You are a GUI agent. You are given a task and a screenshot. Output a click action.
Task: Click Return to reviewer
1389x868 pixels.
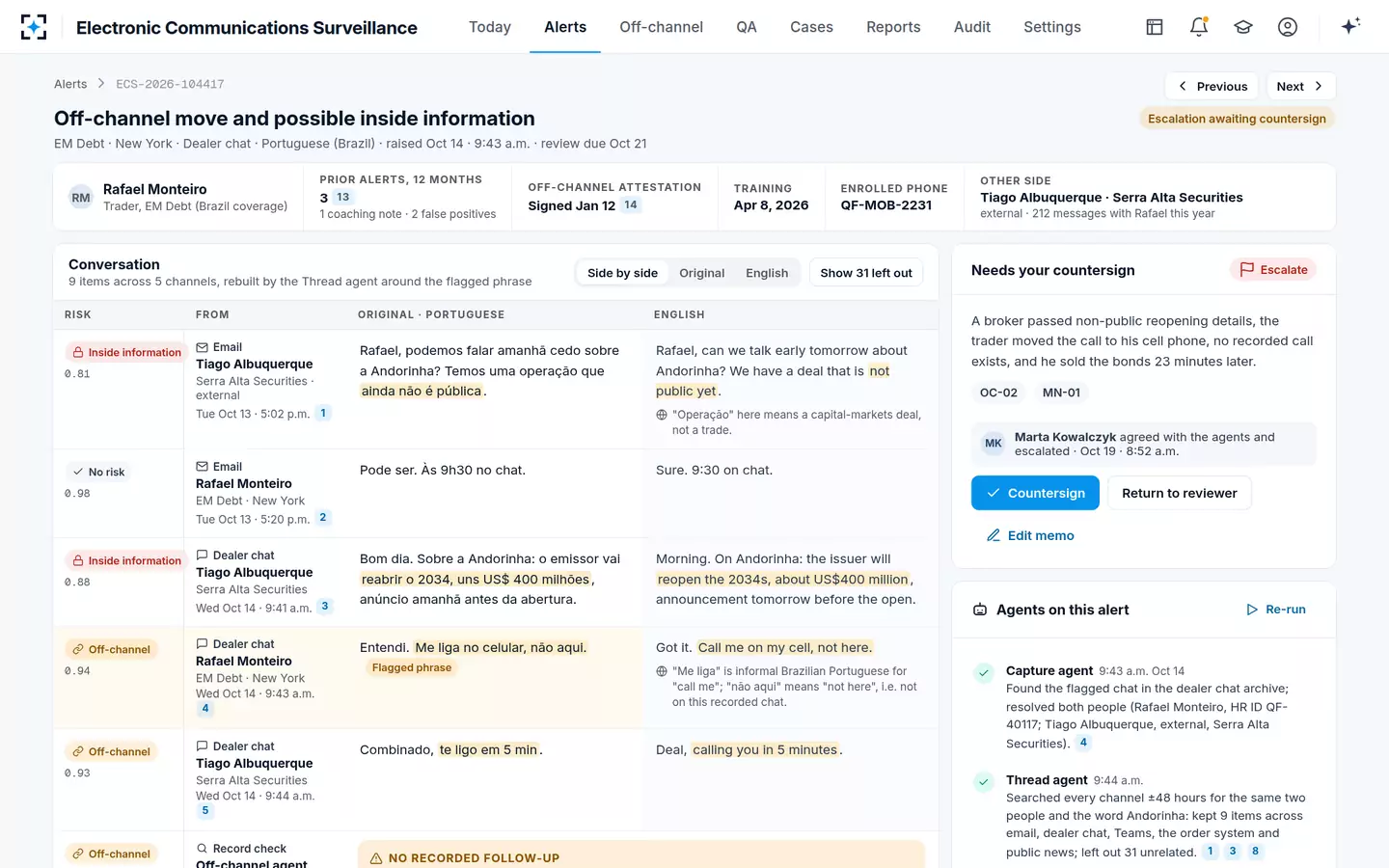pyautogui.click(x=1180, y=493)
